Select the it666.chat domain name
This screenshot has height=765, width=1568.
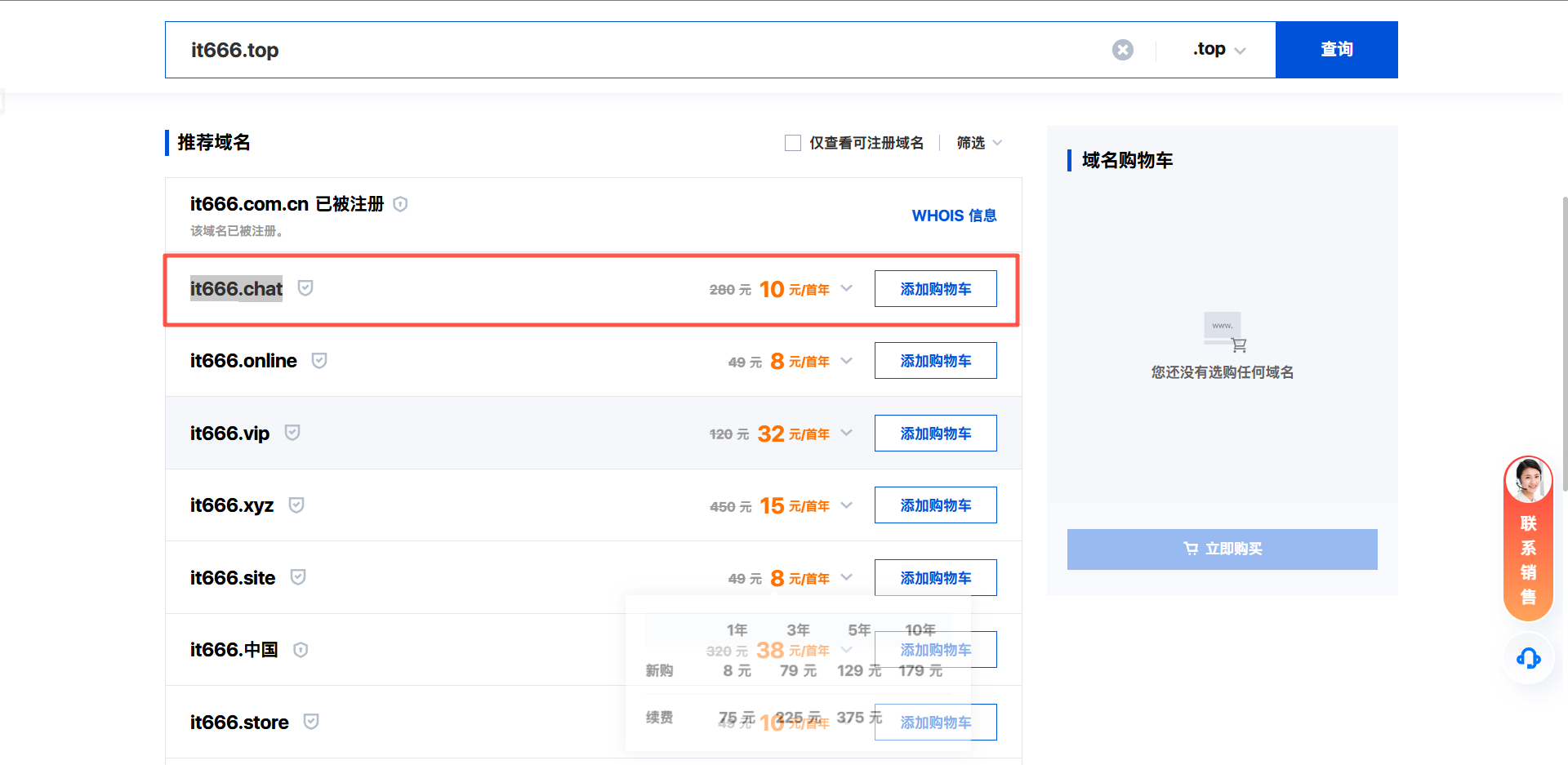coord(236,288)
